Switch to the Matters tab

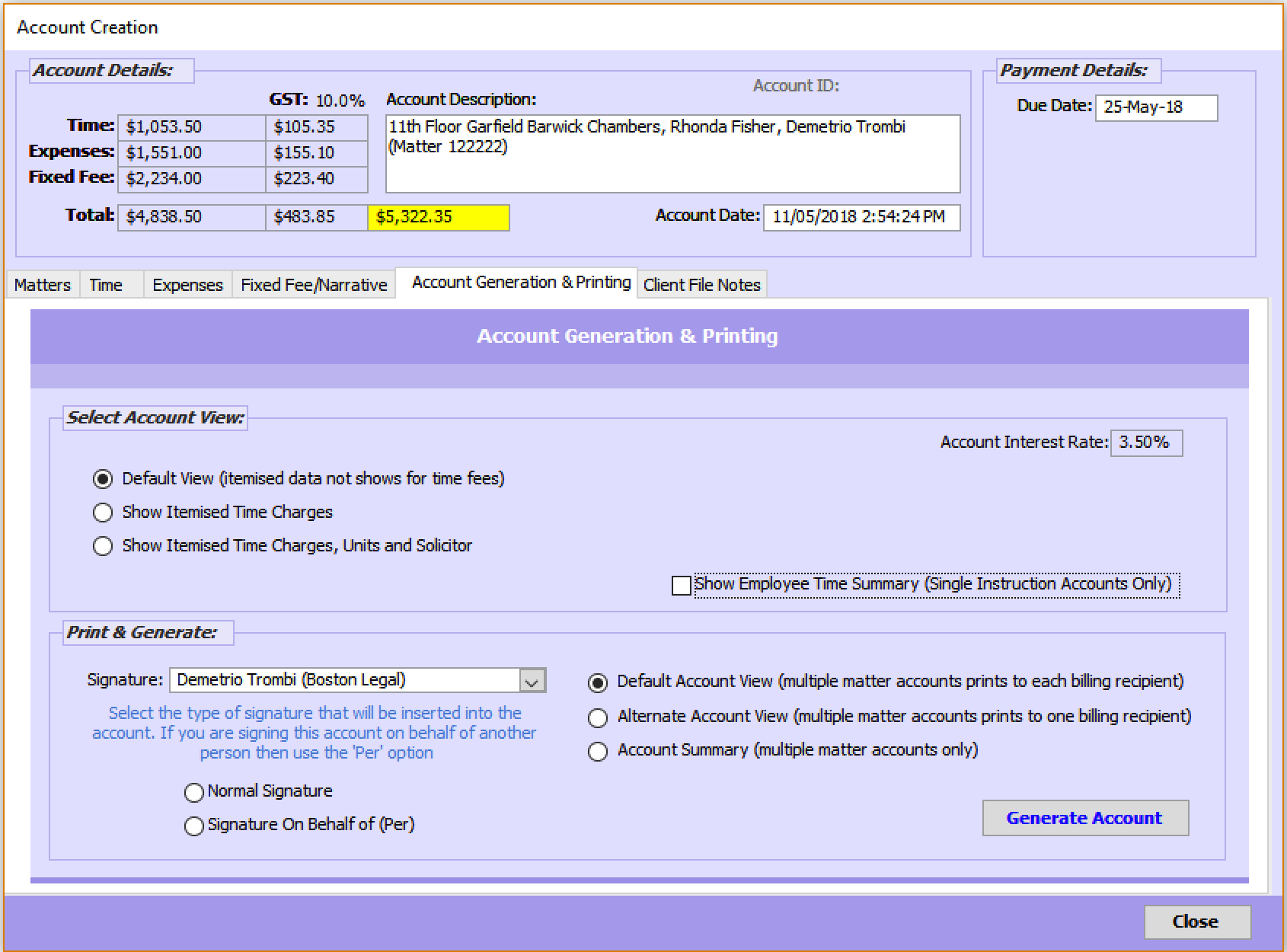pos(42,285)
